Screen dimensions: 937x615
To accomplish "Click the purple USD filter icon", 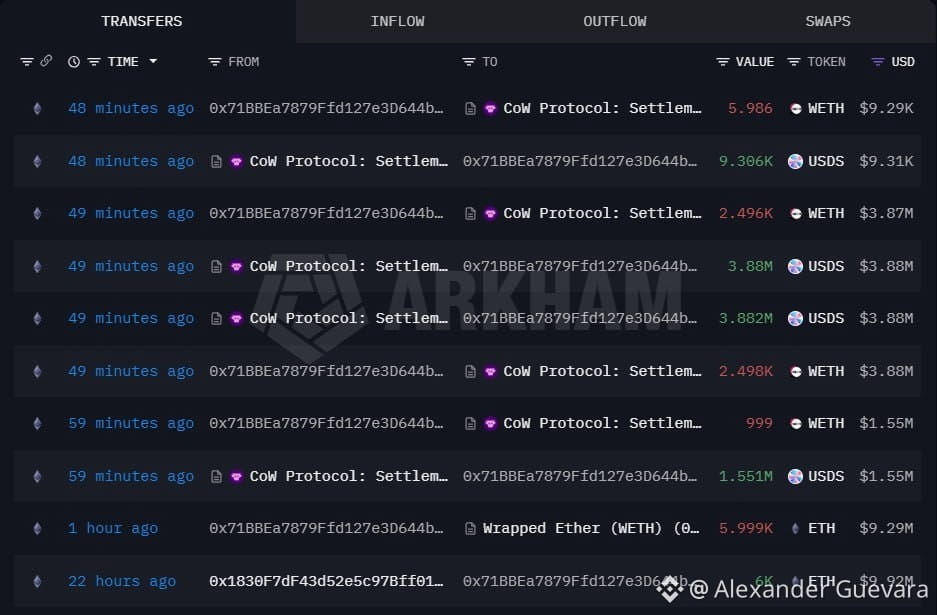I will click(x=878, y=62).
